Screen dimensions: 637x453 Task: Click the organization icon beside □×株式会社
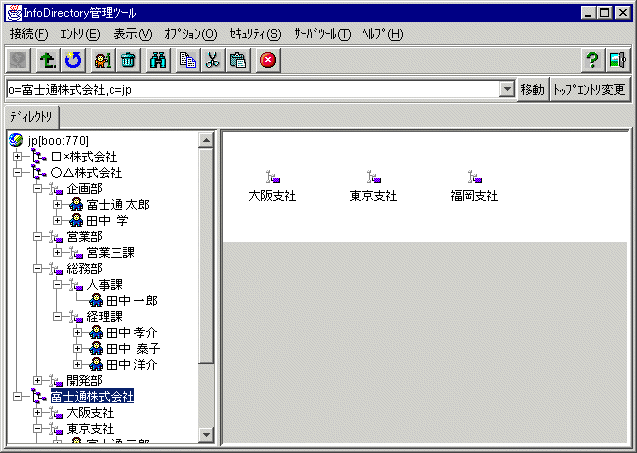tap(39, 156)
